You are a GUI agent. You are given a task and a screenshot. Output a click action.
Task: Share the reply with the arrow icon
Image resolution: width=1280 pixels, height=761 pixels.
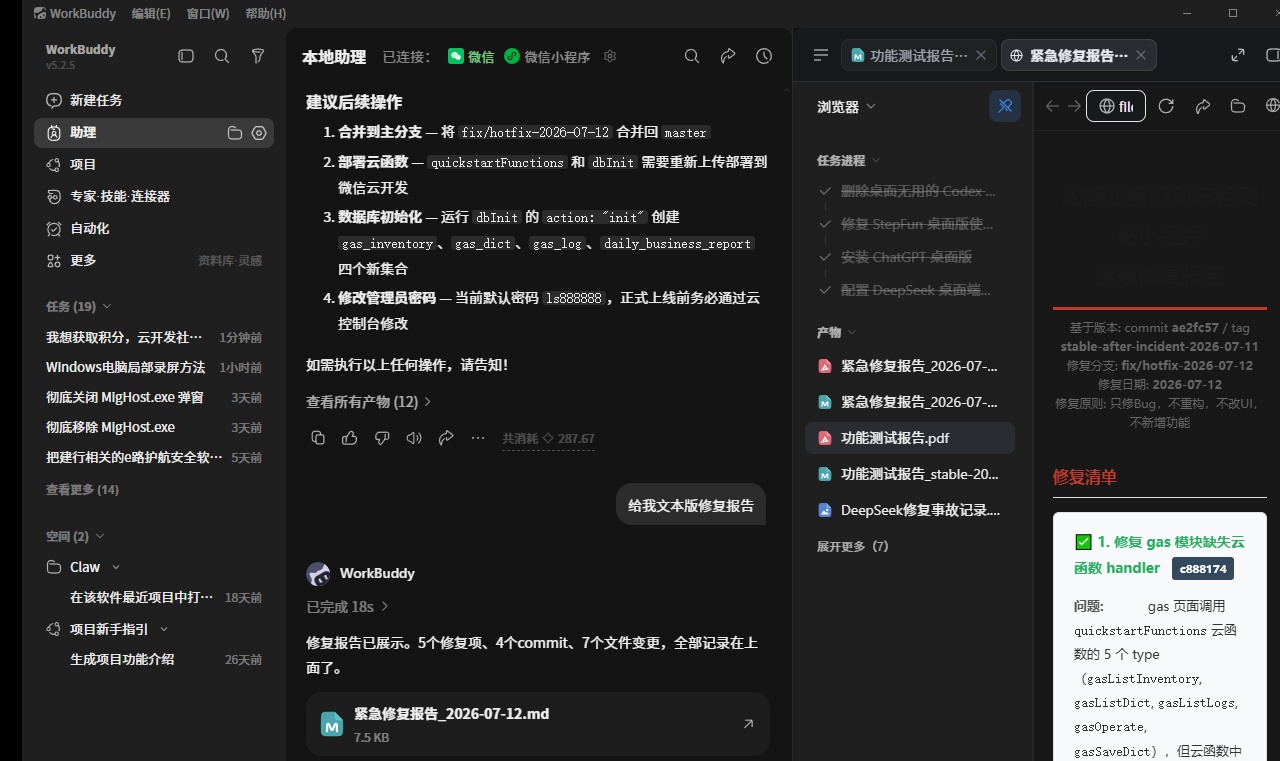[446, 438]
